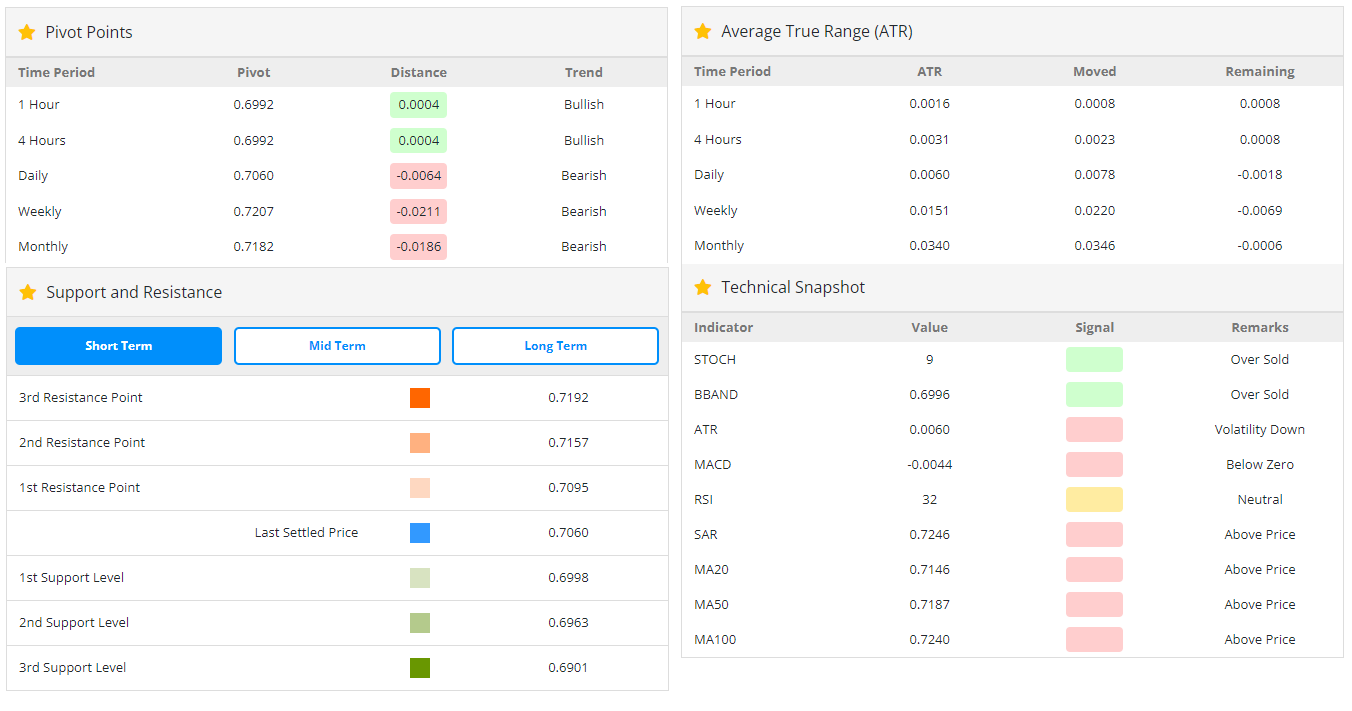Click the Remaining column header
The image size is (1352, 711).
pos(1259,71)
